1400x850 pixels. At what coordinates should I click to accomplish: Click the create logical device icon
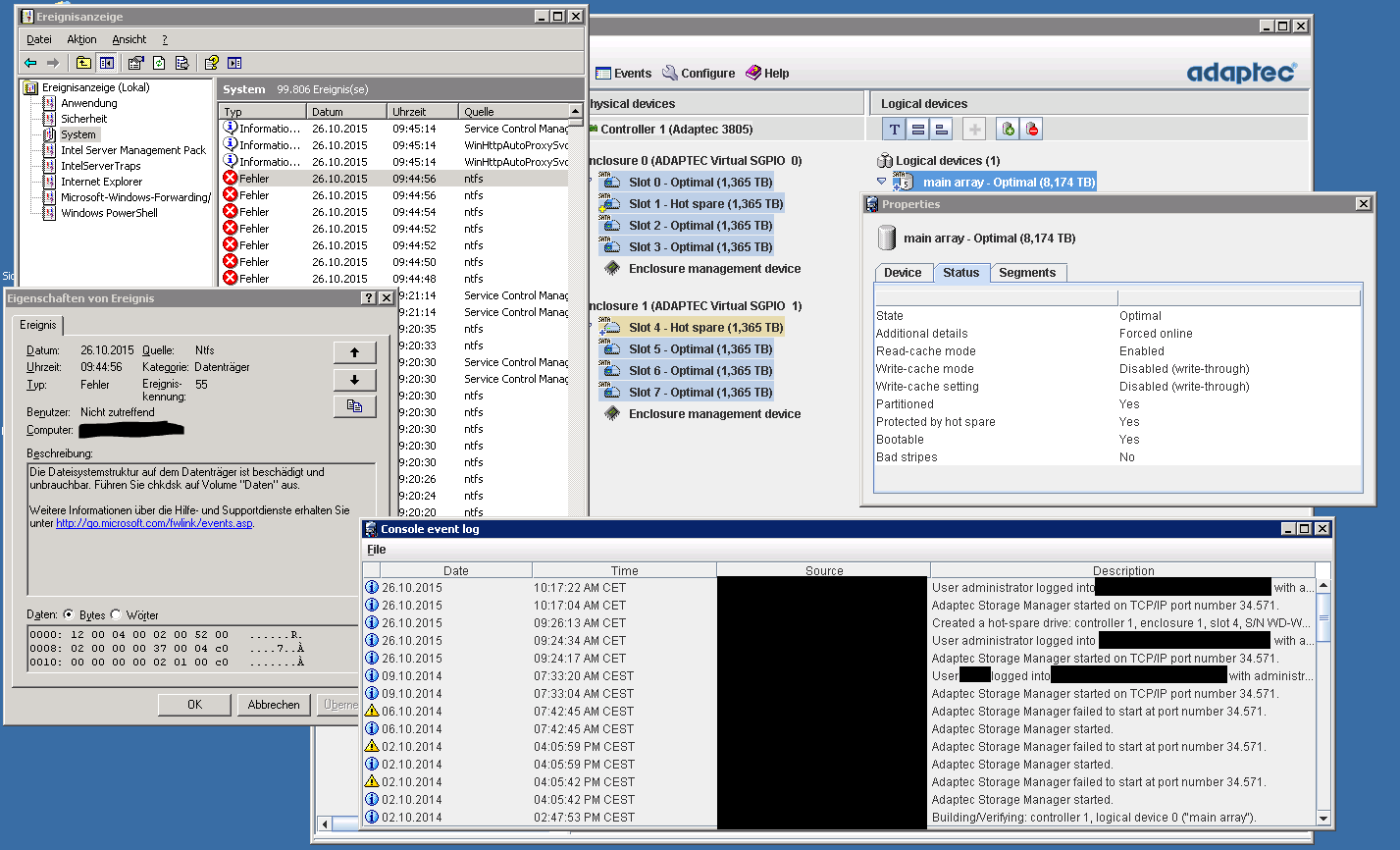pyautogui.click(x=1008, y=129)
